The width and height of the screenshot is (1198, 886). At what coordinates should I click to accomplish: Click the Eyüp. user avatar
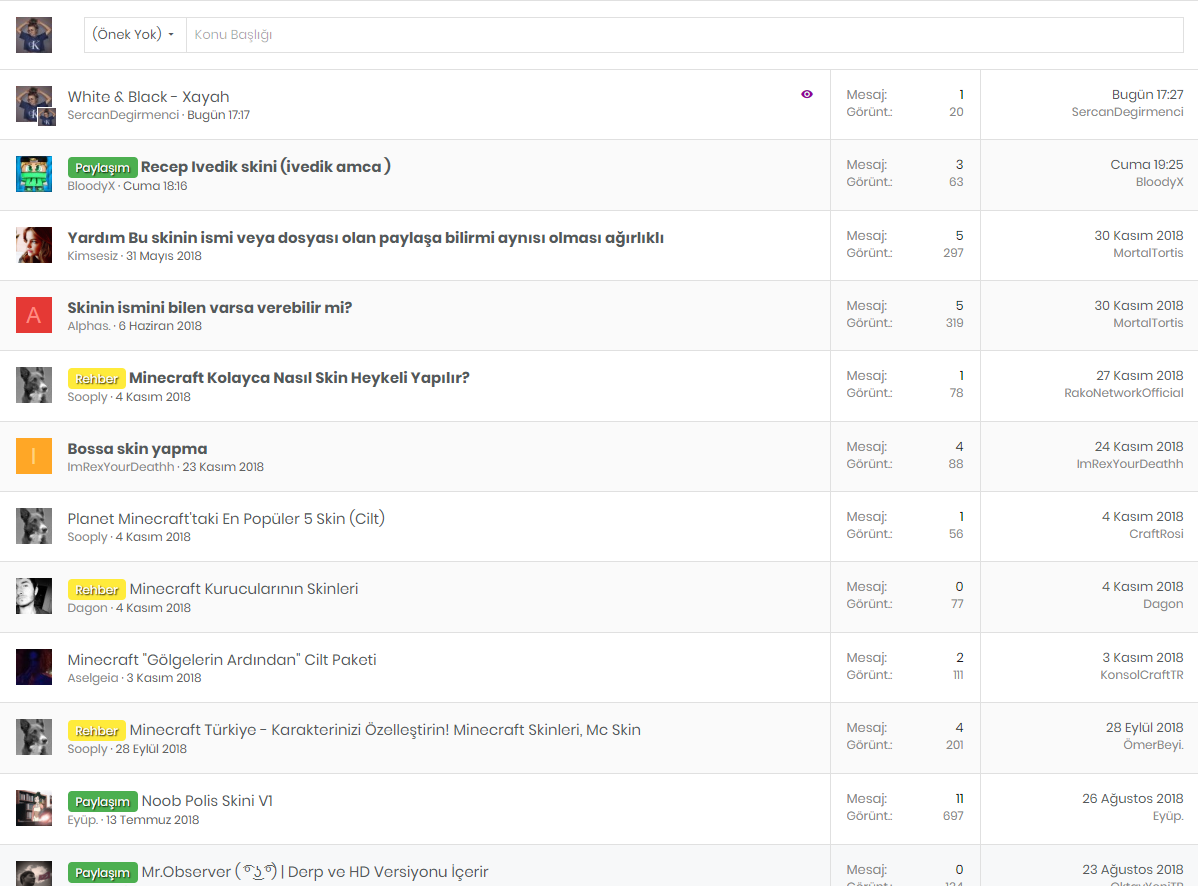pyautogui.click(x=34, y=808)
